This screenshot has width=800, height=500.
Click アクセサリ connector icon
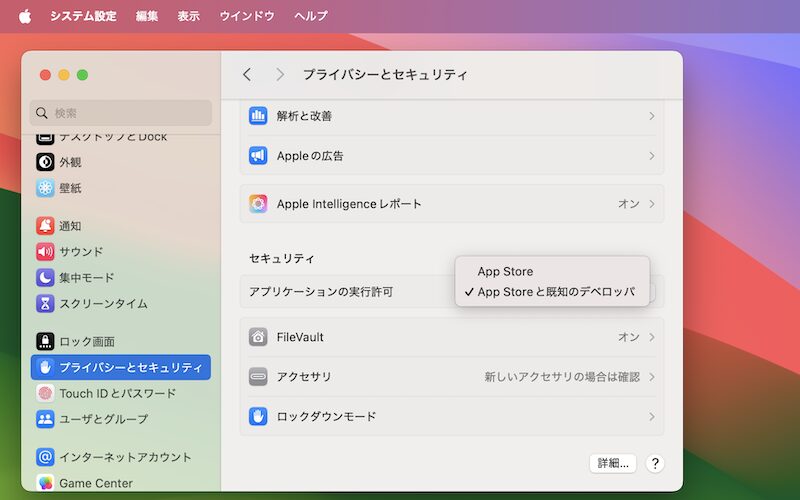pos(258,377)
